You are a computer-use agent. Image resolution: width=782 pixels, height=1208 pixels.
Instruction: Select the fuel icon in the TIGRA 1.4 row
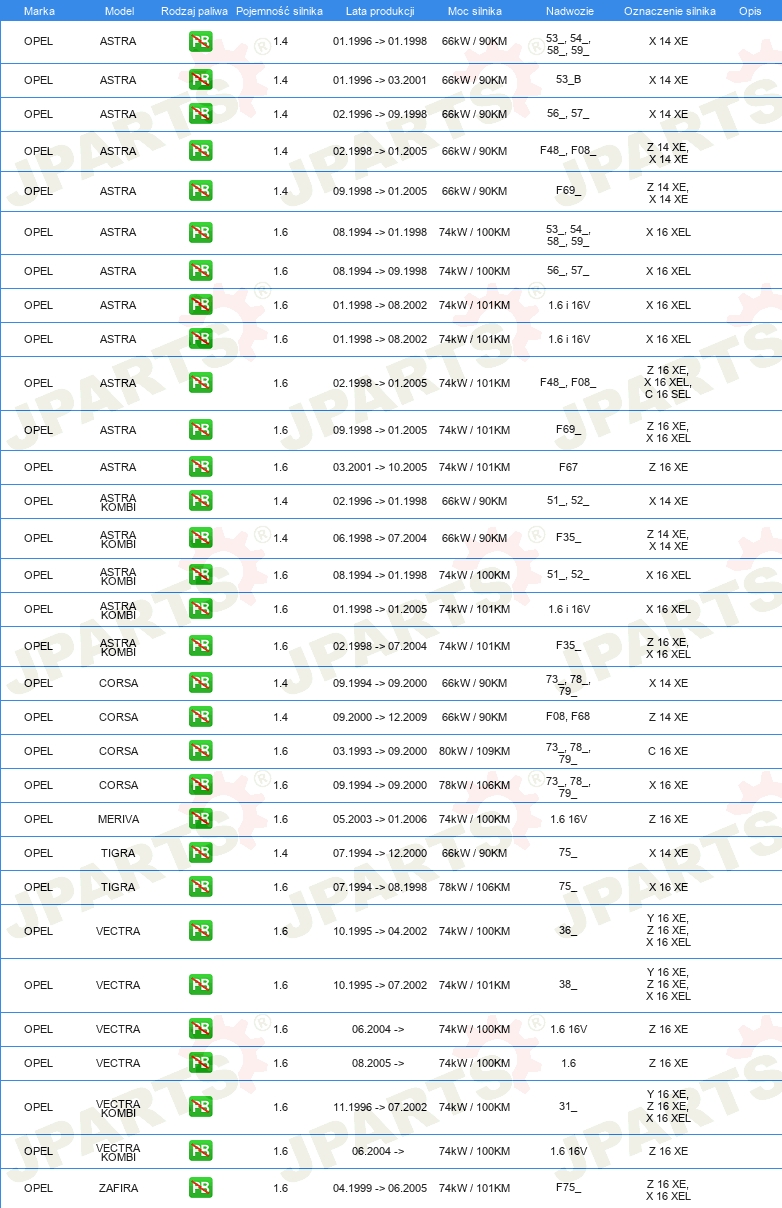(200, 853)
